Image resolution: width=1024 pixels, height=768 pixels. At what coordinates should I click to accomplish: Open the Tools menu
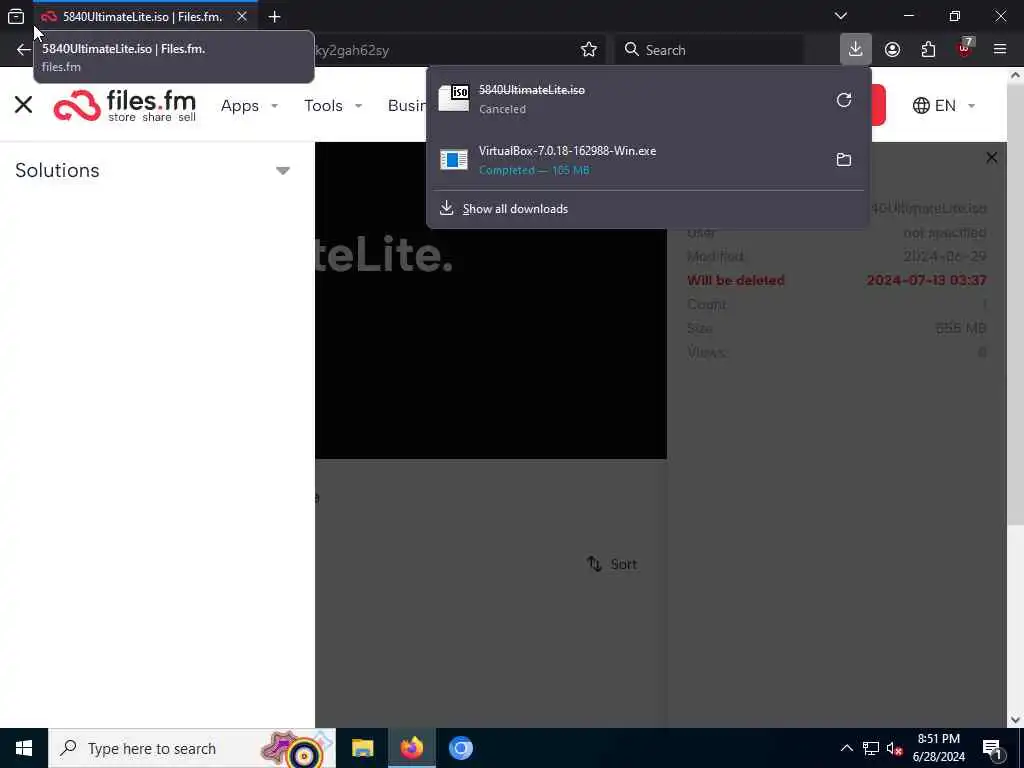tap(333, 106)
